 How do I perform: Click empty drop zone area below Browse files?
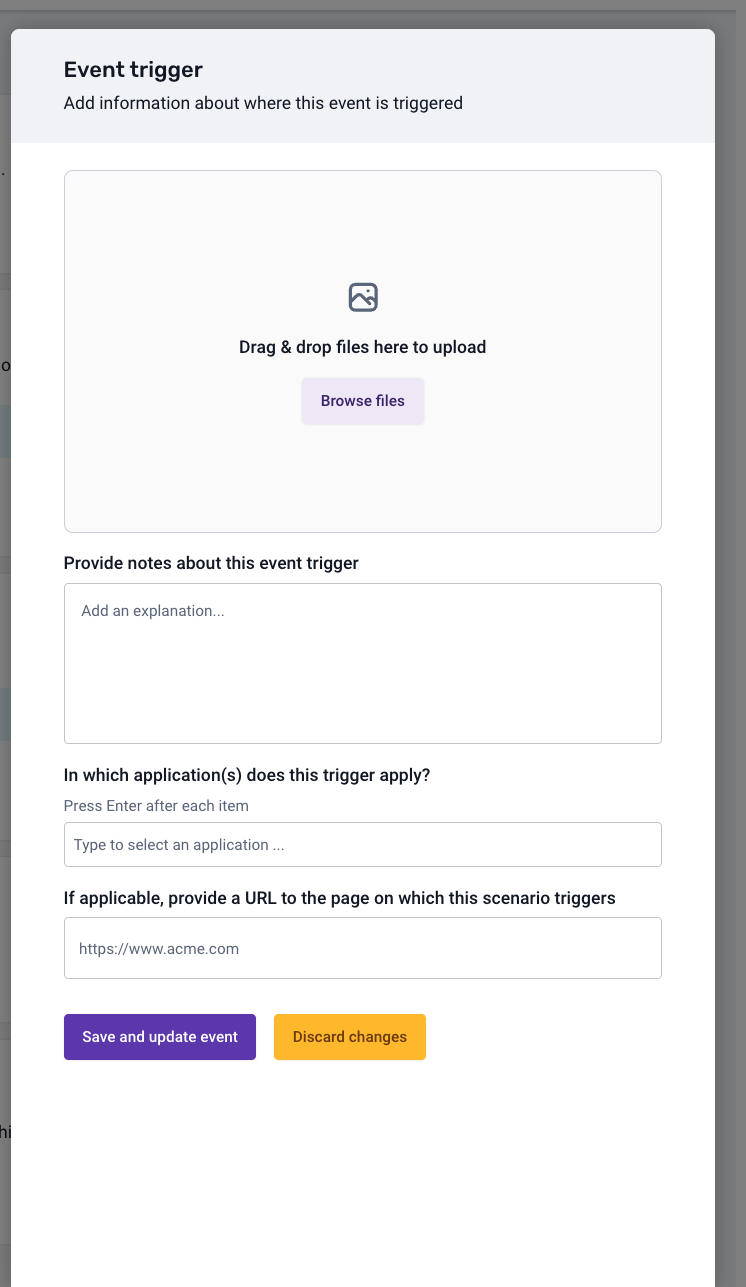tap(362, 480)
